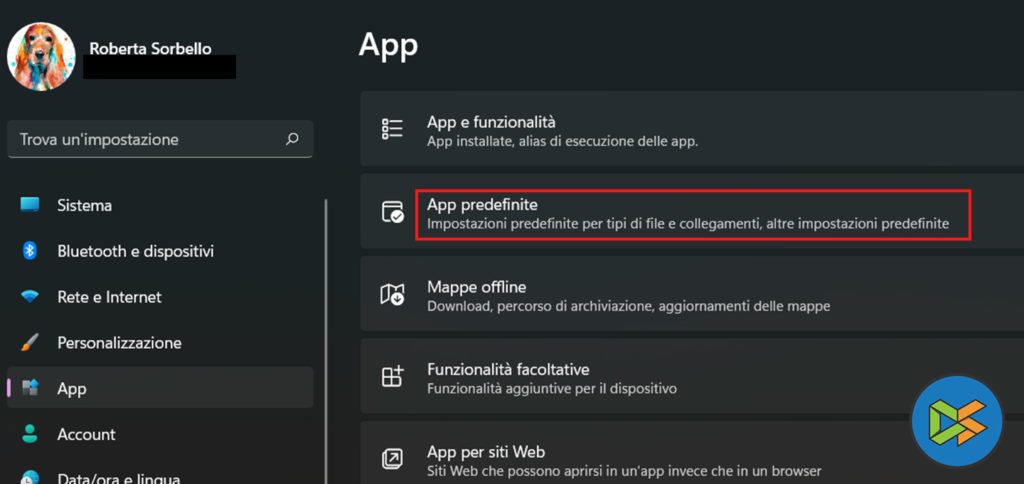Click the Rete e Internet Wi-Fi icon
The image size is (1024, 484).
tap(30, 297)
